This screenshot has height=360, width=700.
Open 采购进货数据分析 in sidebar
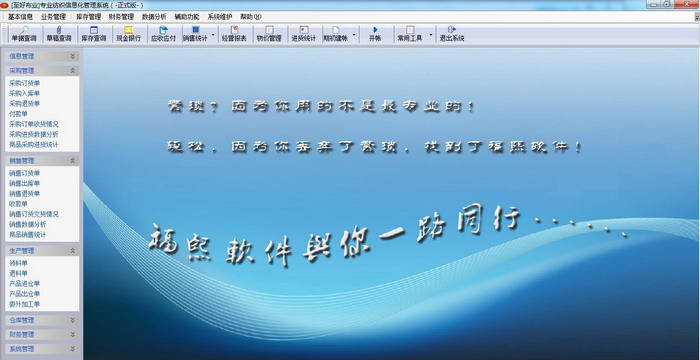click(34, 134)
